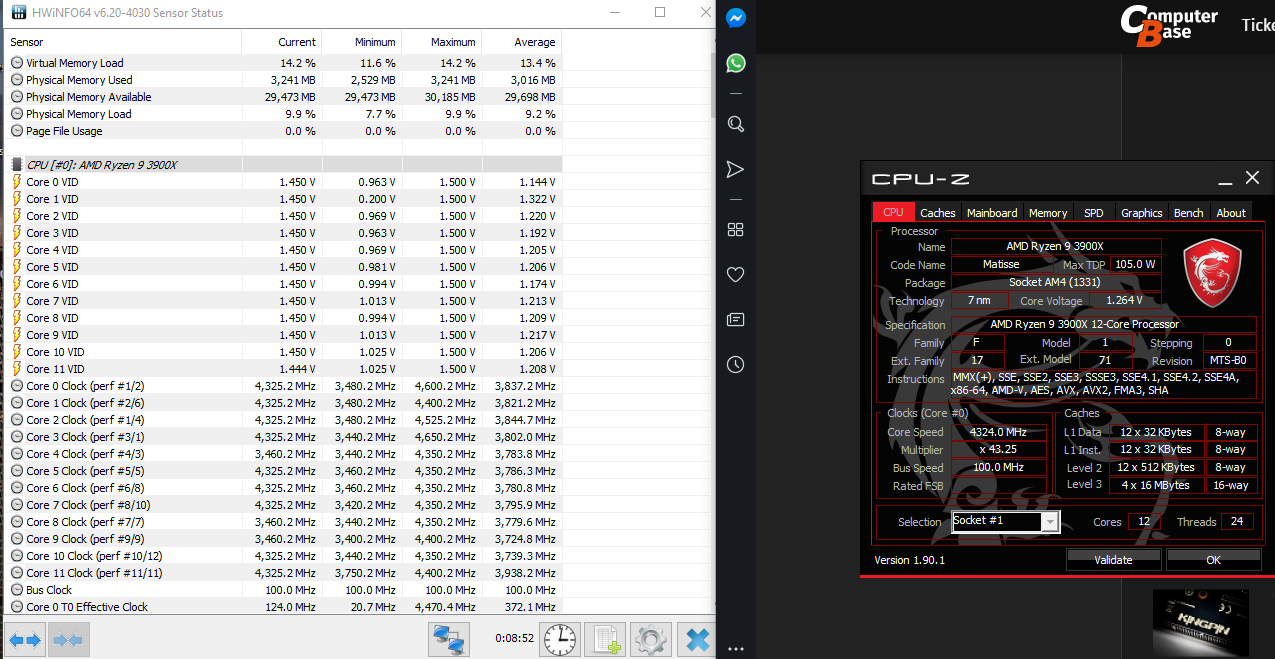The height and width of the screenshot is (659, 1275).
Task: Select the Core 11 Clock (perf #11/11) row
Action: [282, 573]
